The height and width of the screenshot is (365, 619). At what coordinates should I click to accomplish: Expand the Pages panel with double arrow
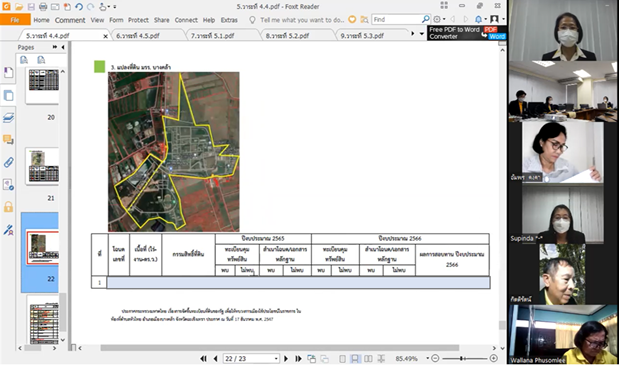tap(55, 47)
